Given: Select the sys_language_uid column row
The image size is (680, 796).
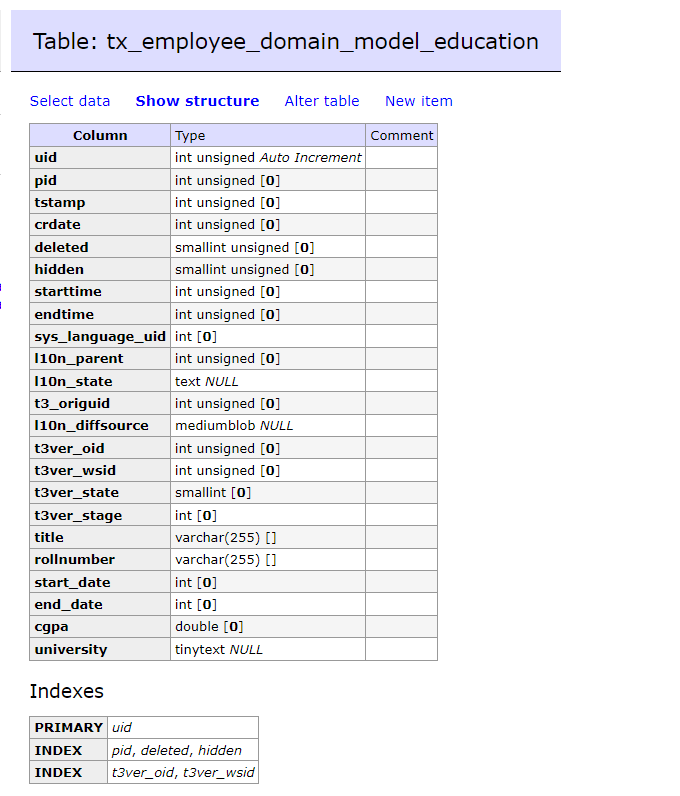Looking at the screenshot, I should click(100, 336).
